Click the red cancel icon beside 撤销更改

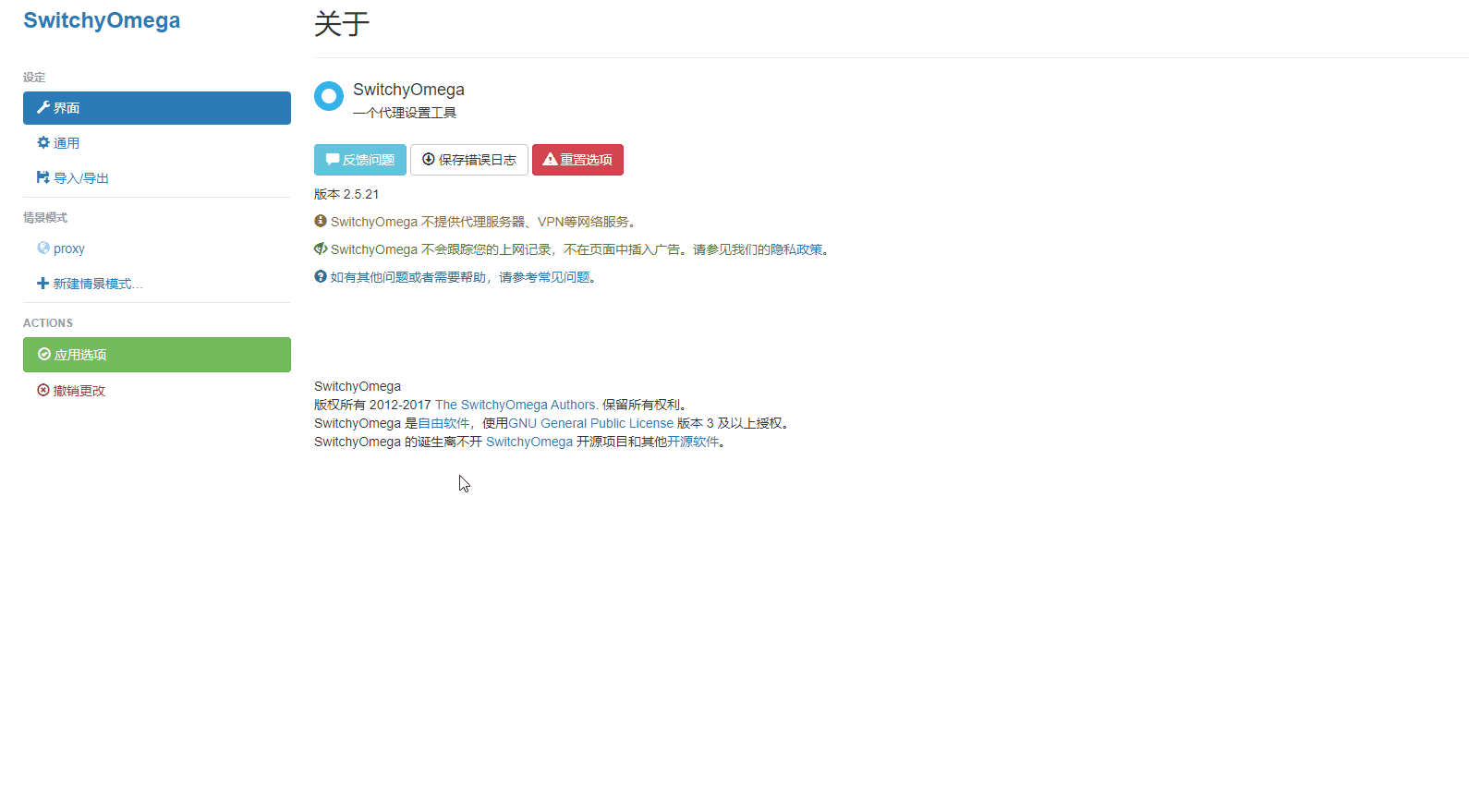point(43,390)
